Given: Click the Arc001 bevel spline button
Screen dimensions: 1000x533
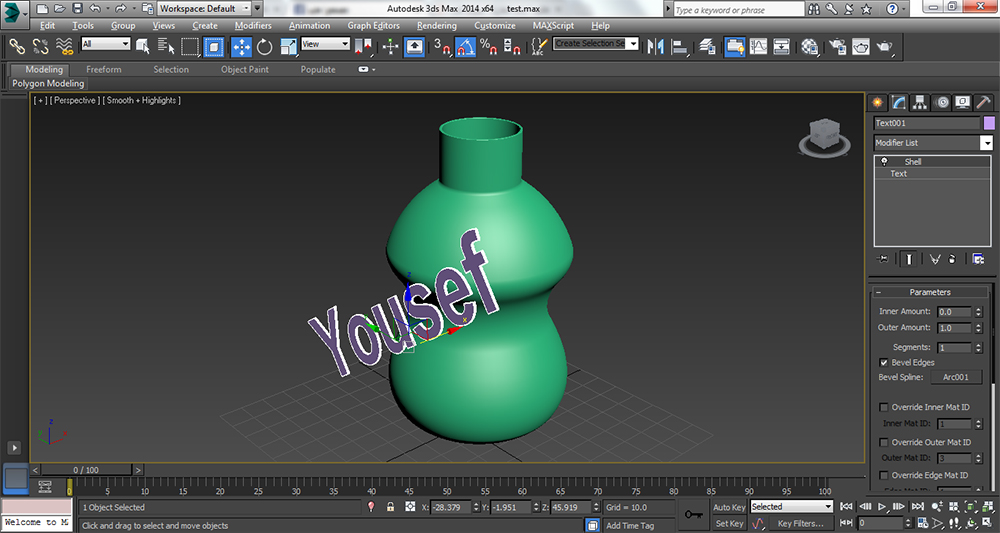Looking at the screenshot, I should pos(956,377).
